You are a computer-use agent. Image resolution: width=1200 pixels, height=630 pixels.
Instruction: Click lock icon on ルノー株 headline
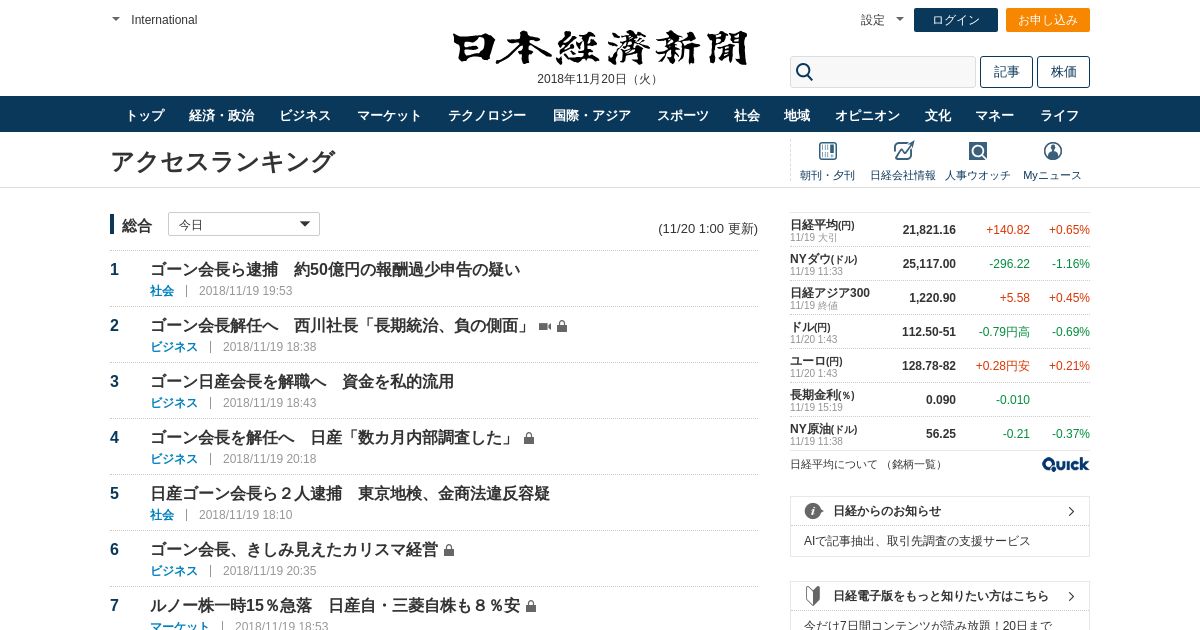[531, 606]
